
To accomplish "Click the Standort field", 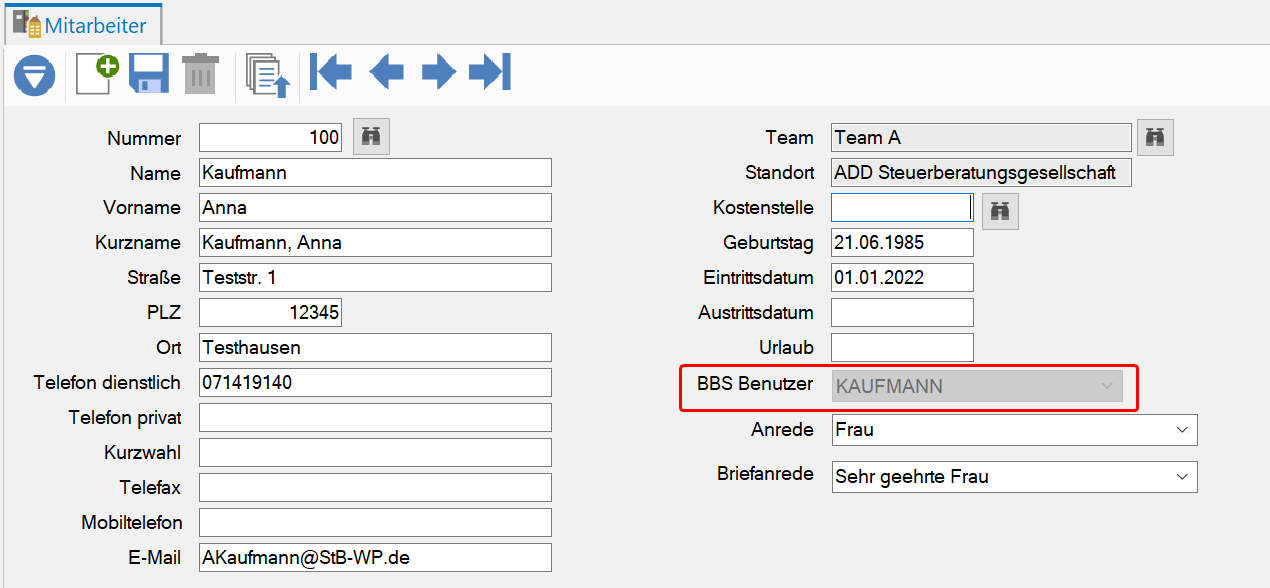I will coord(981,173).
